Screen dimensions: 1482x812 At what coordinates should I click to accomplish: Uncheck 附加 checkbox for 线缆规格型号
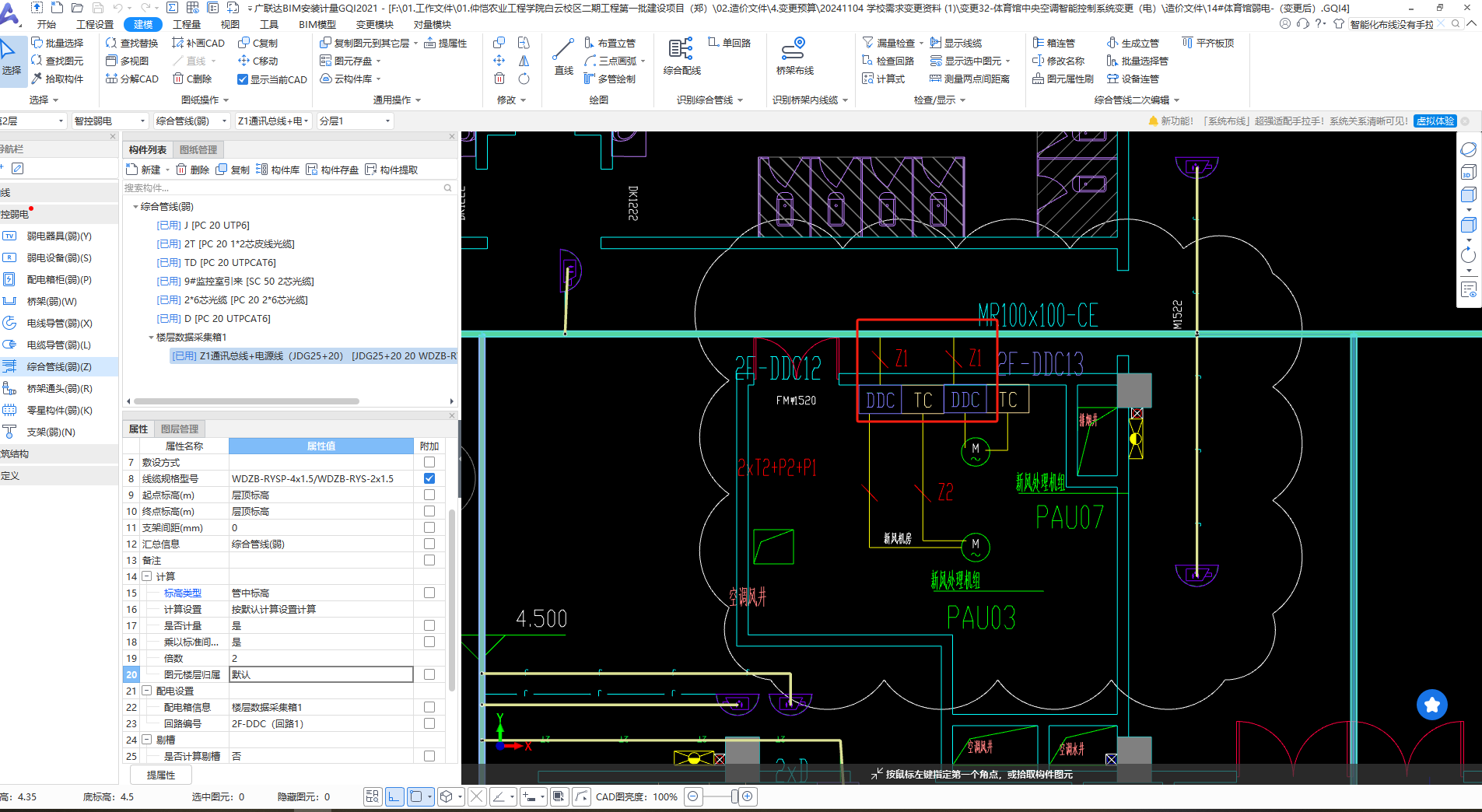(x=429, y=478)
